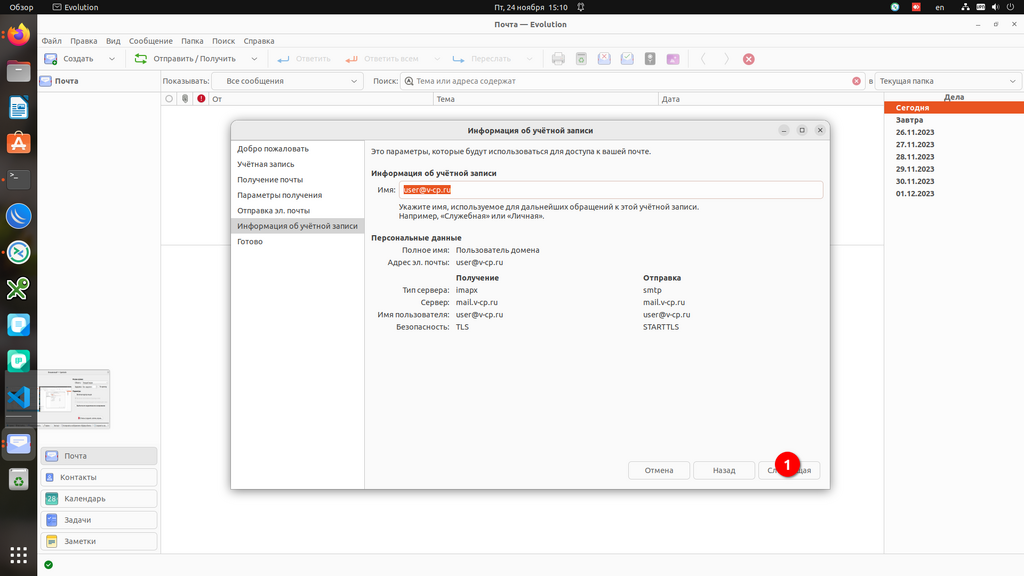The image size is (1024, 576).
Task: Click the Имя account name field
Action: 610,190
